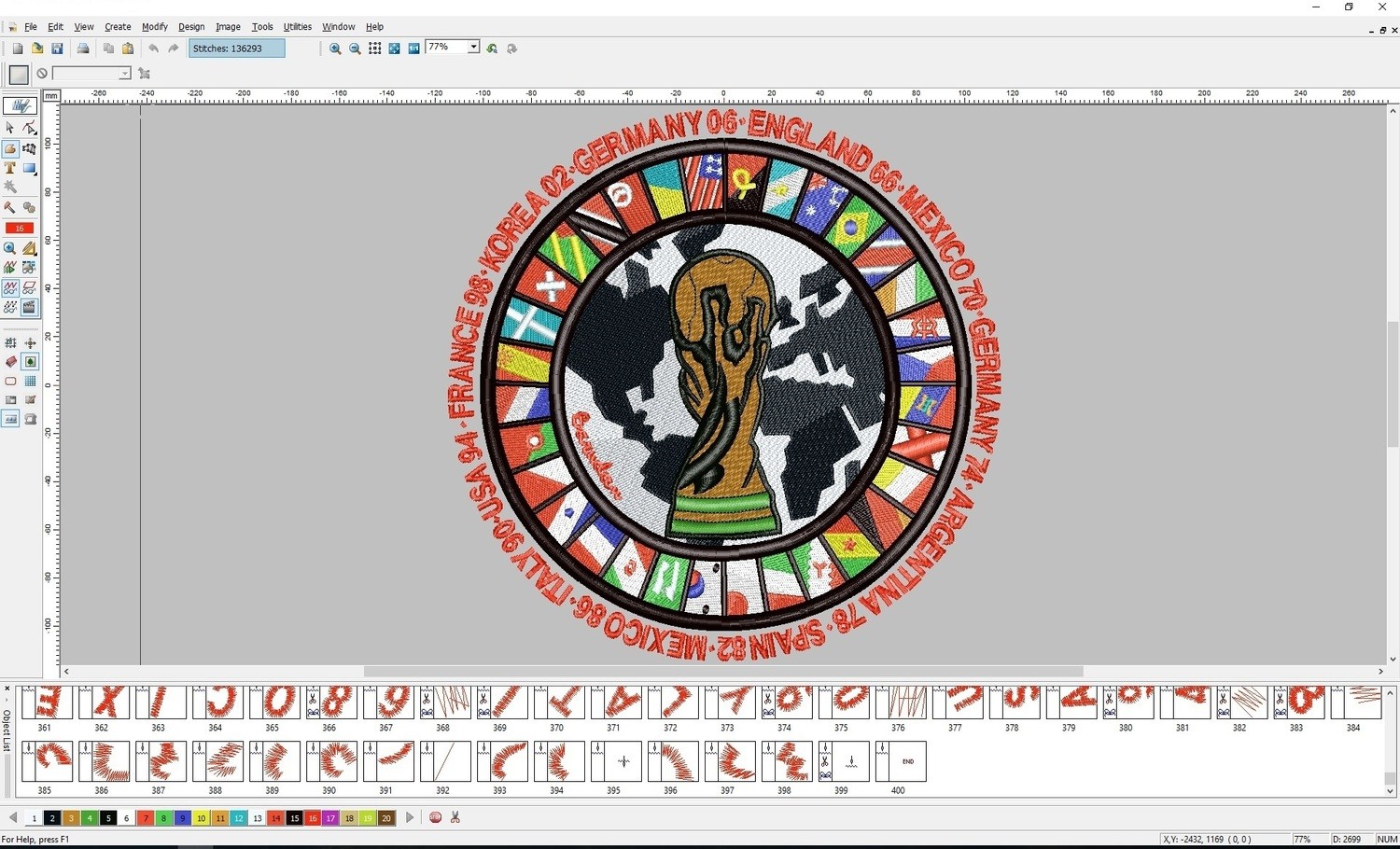1400x849 pixels.
Task: Toggle the grid display icon
Action: 30,382
